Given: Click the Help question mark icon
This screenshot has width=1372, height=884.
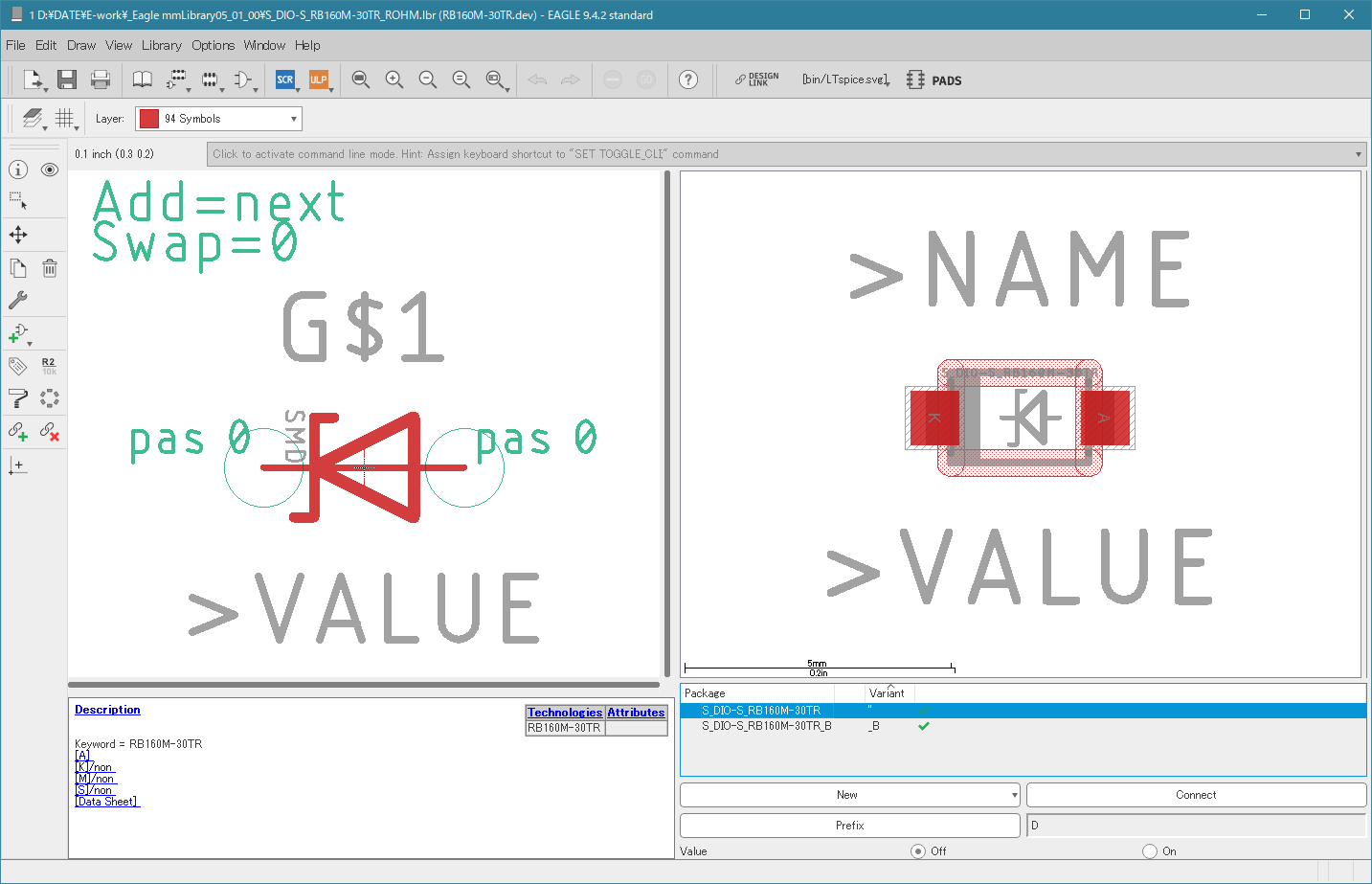Looking at the screenshot, I should click(x=688, y=79).
